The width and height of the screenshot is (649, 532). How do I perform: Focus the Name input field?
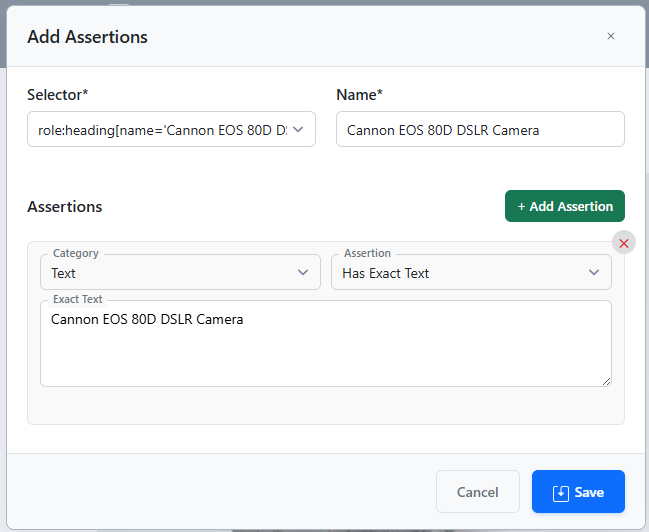pos(480,129)
